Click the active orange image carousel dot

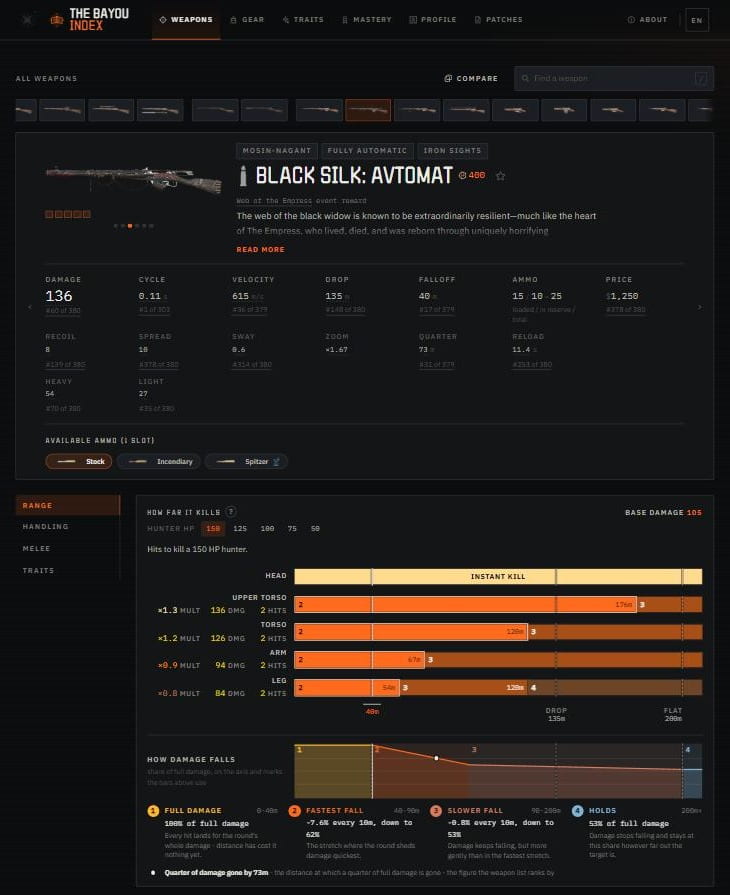[130, 226]
